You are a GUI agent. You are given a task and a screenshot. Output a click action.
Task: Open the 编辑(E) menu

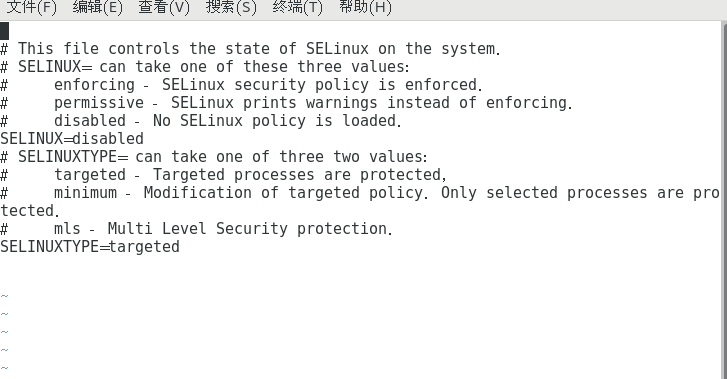pyautogui.click(x=97, y=7)
